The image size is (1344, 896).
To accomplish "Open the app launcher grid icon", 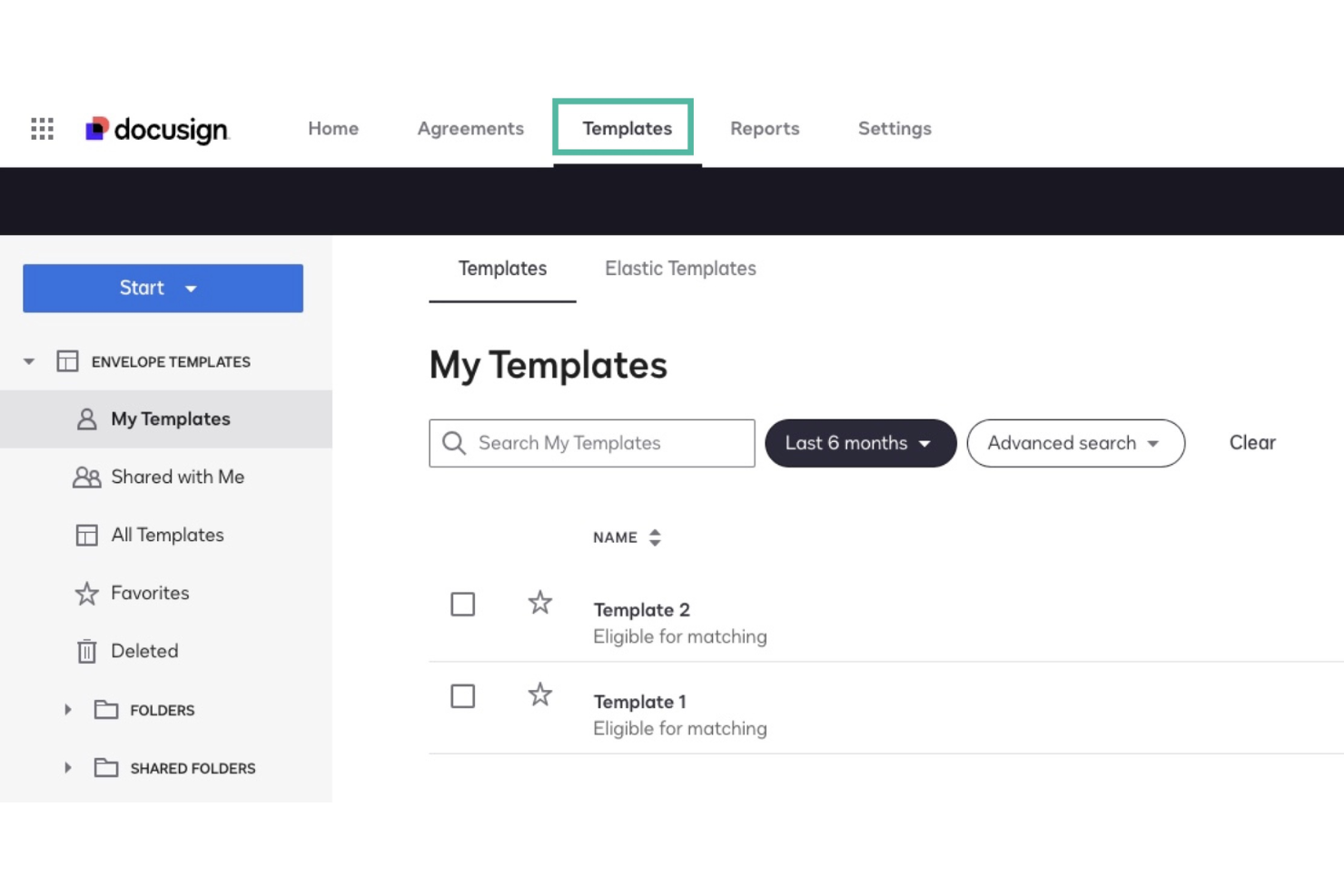I will pos(42,129).
